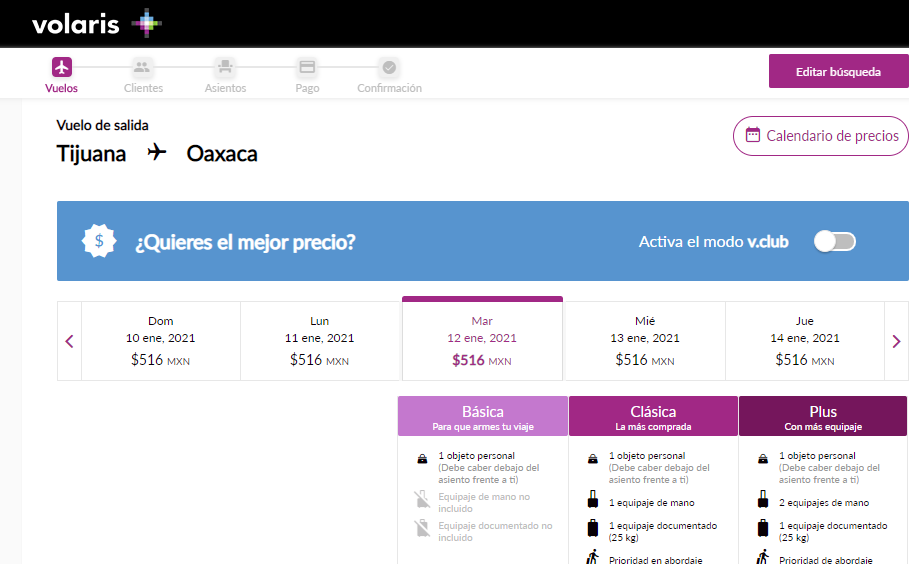Show previous dates with left arrow

[x=69, y=341]
